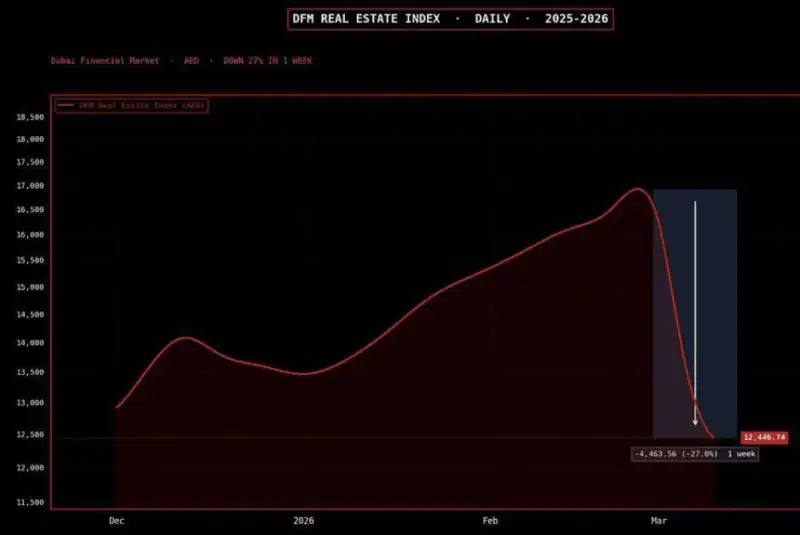Select the 2026 label on the time axis
Image resolution: width=800 pixels, height=535 pixels.
pos(304,521)
